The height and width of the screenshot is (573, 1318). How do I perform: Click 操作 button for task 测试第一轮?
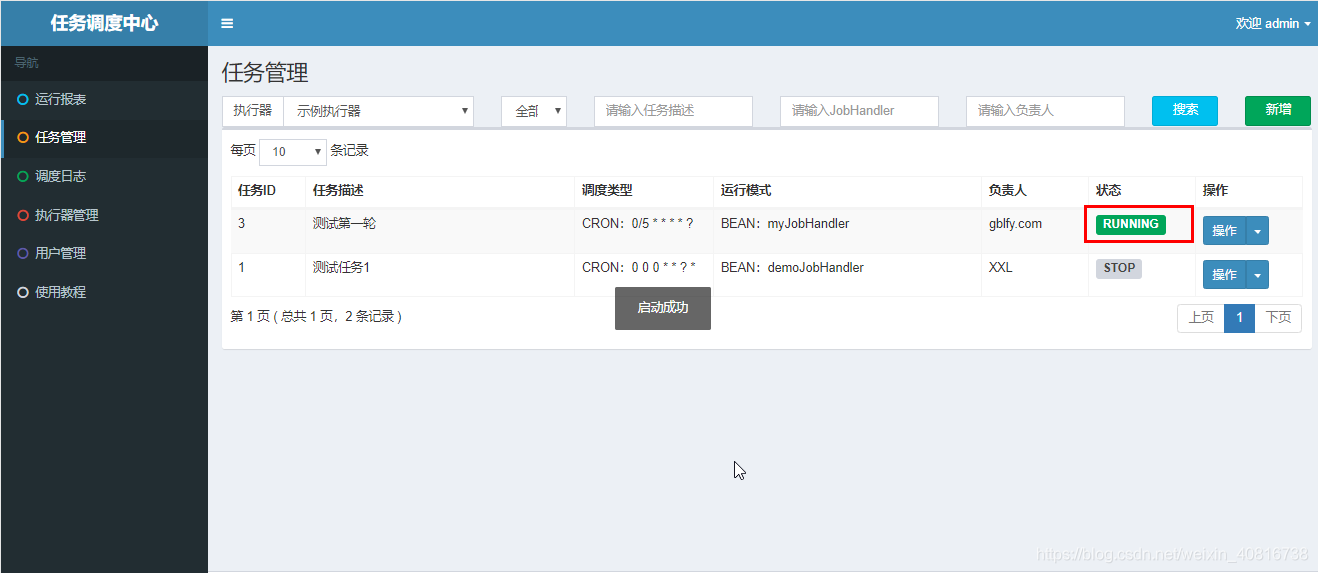[x=1224, y=231]
